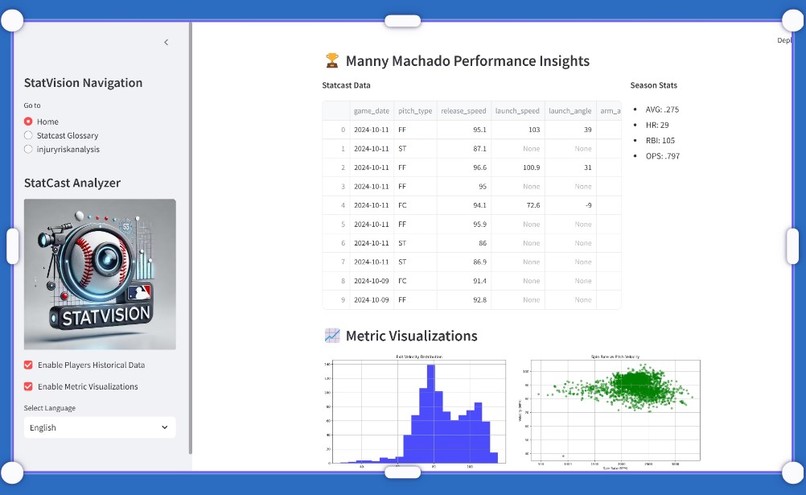Select release_speed cell 86.9
Viewport: 806px width, 495px height.
[x=464, y=262]
